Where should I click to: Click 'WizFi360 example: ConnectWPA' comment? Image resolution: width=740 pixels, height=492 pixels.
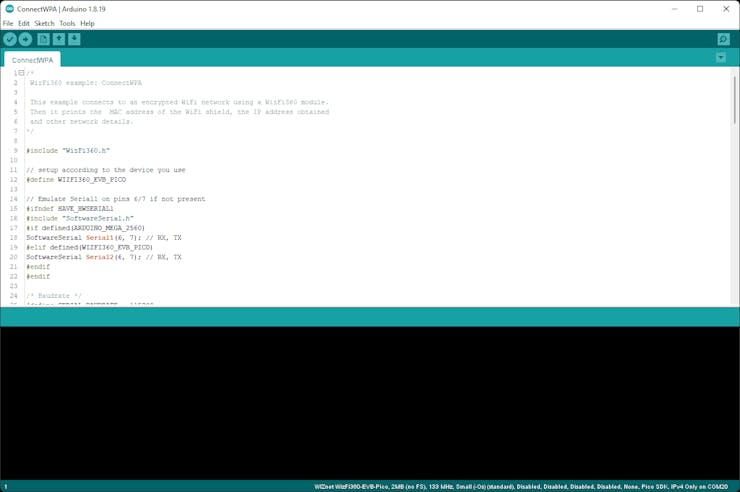coord(85,83)
